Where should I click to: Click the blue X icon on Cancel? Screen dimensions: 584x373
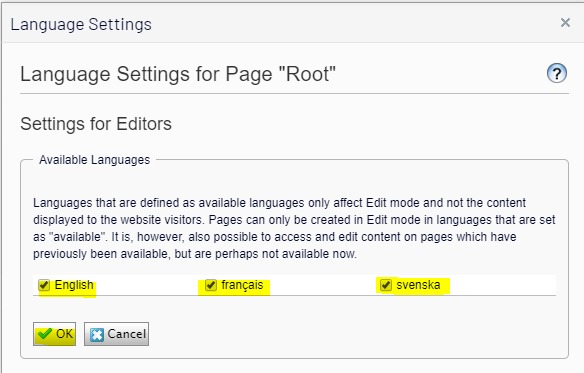point(97,334)
